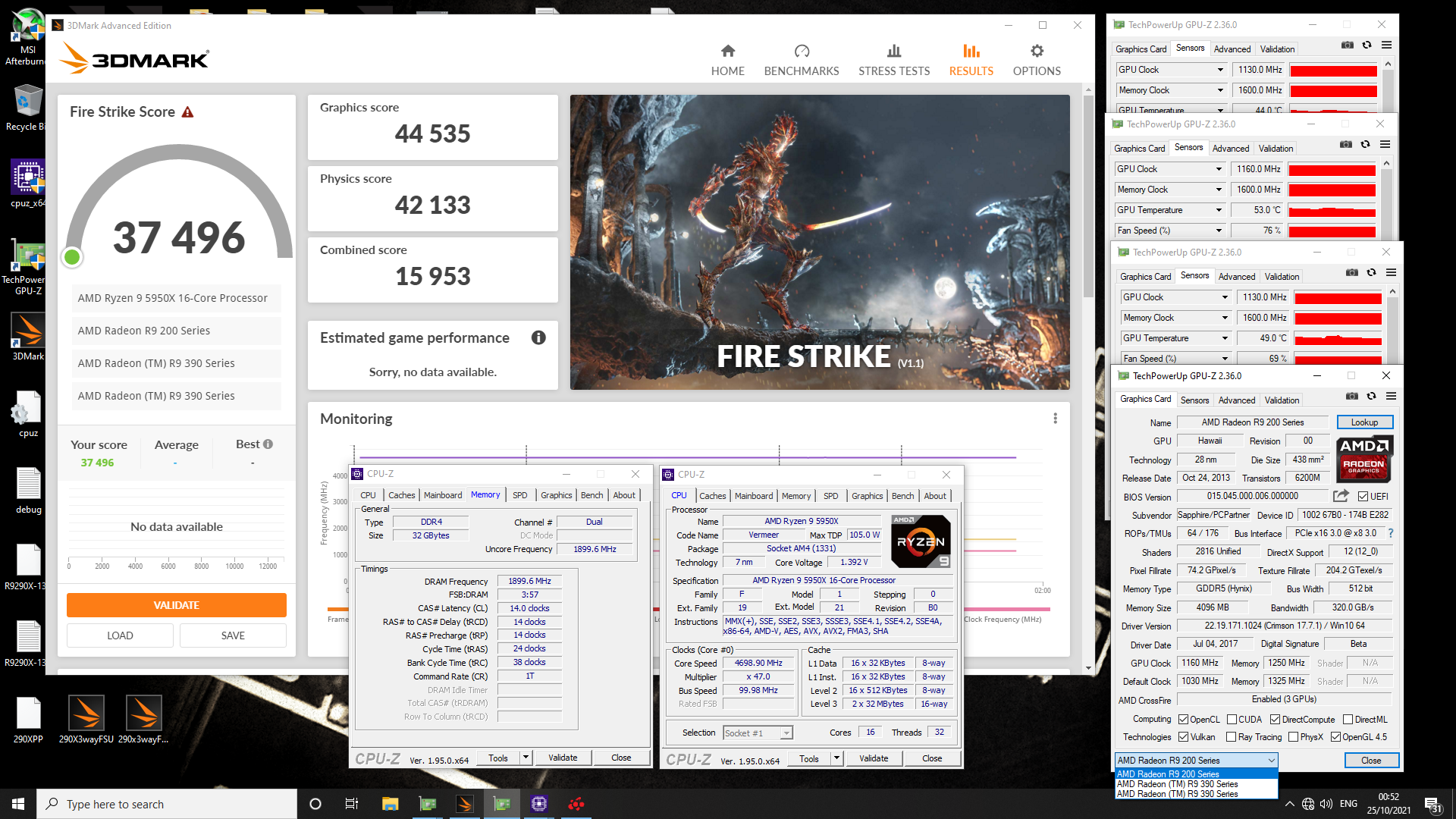
Task: Open Tools dropdown arrow in Memory CPU-Z
Action: point(526,758)
